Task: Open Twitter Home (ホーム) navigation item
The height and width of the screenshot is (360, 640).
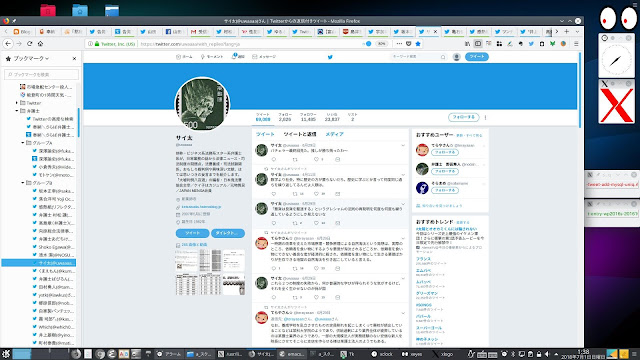Action: 184,57
